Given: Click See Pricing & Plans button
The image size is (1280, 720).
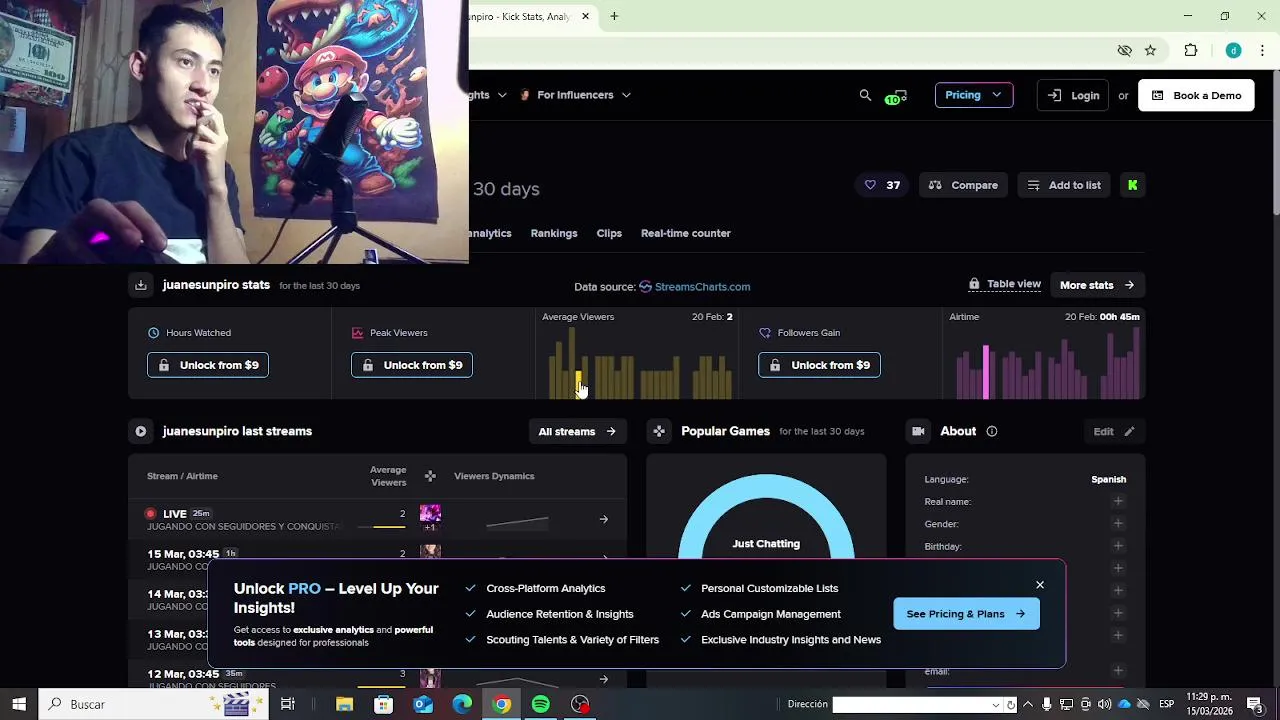Looking at the screenshot, I should (966, 614).
